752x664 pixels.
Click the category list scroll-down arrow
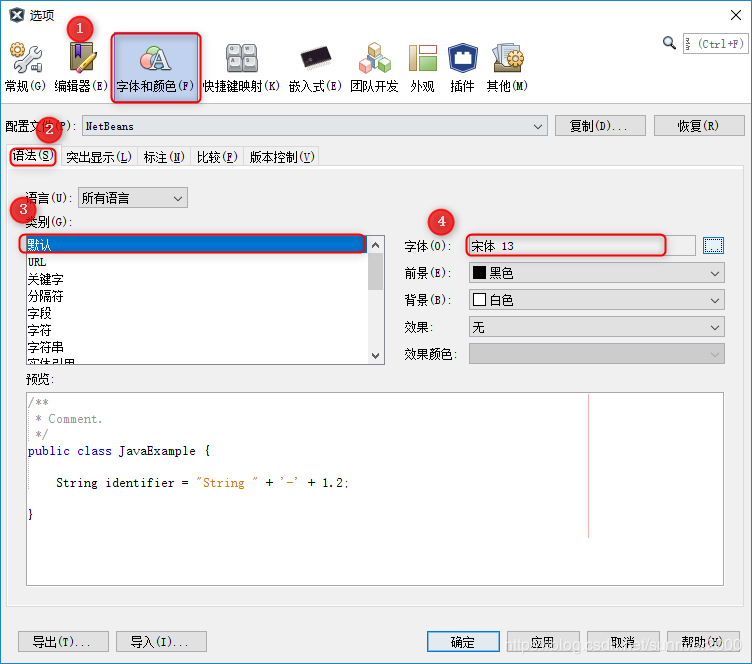[376, 356]
